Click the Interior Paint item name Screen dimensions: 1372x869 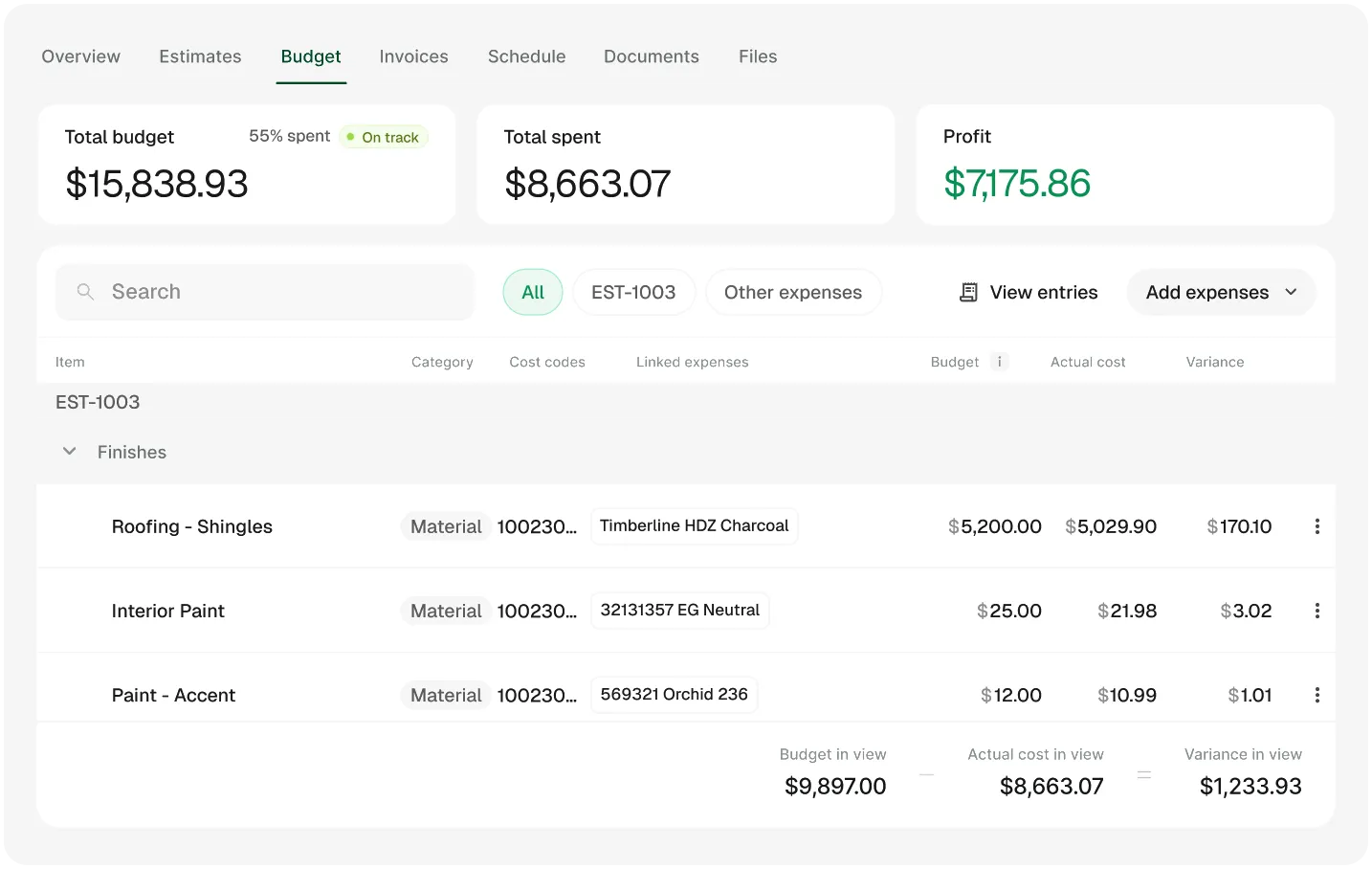coord(168,611)
